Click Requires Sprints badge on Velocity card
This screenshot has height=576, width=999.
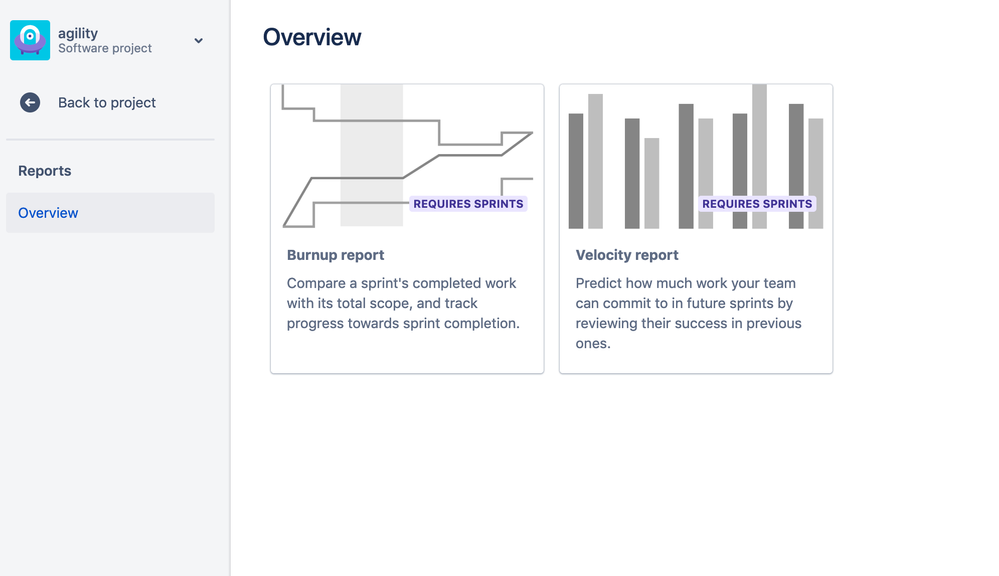pos(757,204)
